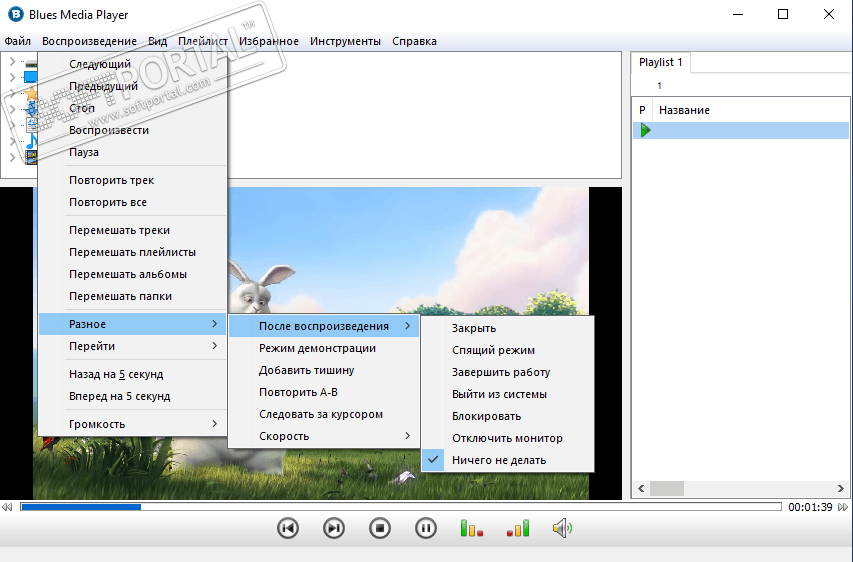Click 'Воспроизвести' menu entry

pos(133,130)
